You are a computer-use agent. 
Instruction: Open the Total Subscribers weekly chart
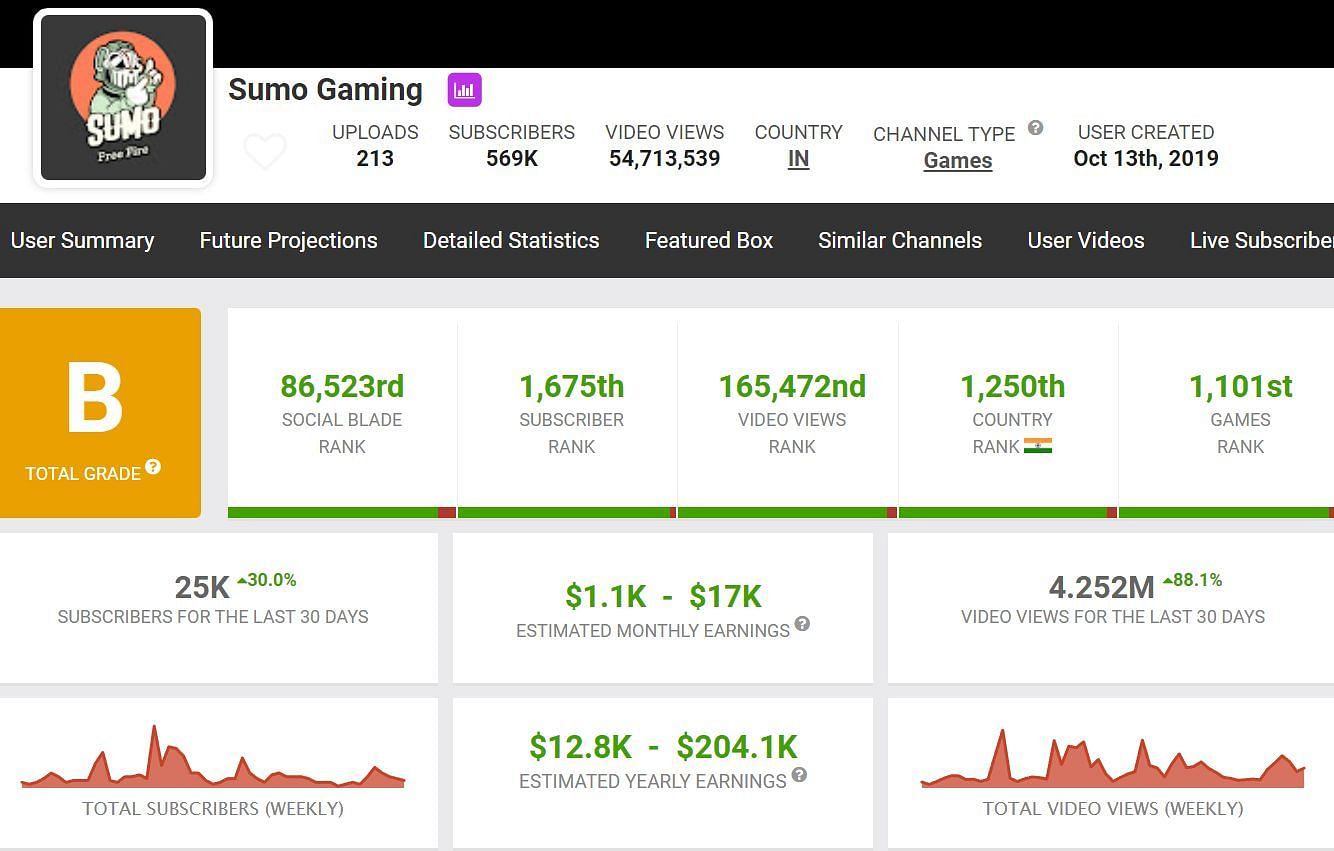tap(213, 757)
